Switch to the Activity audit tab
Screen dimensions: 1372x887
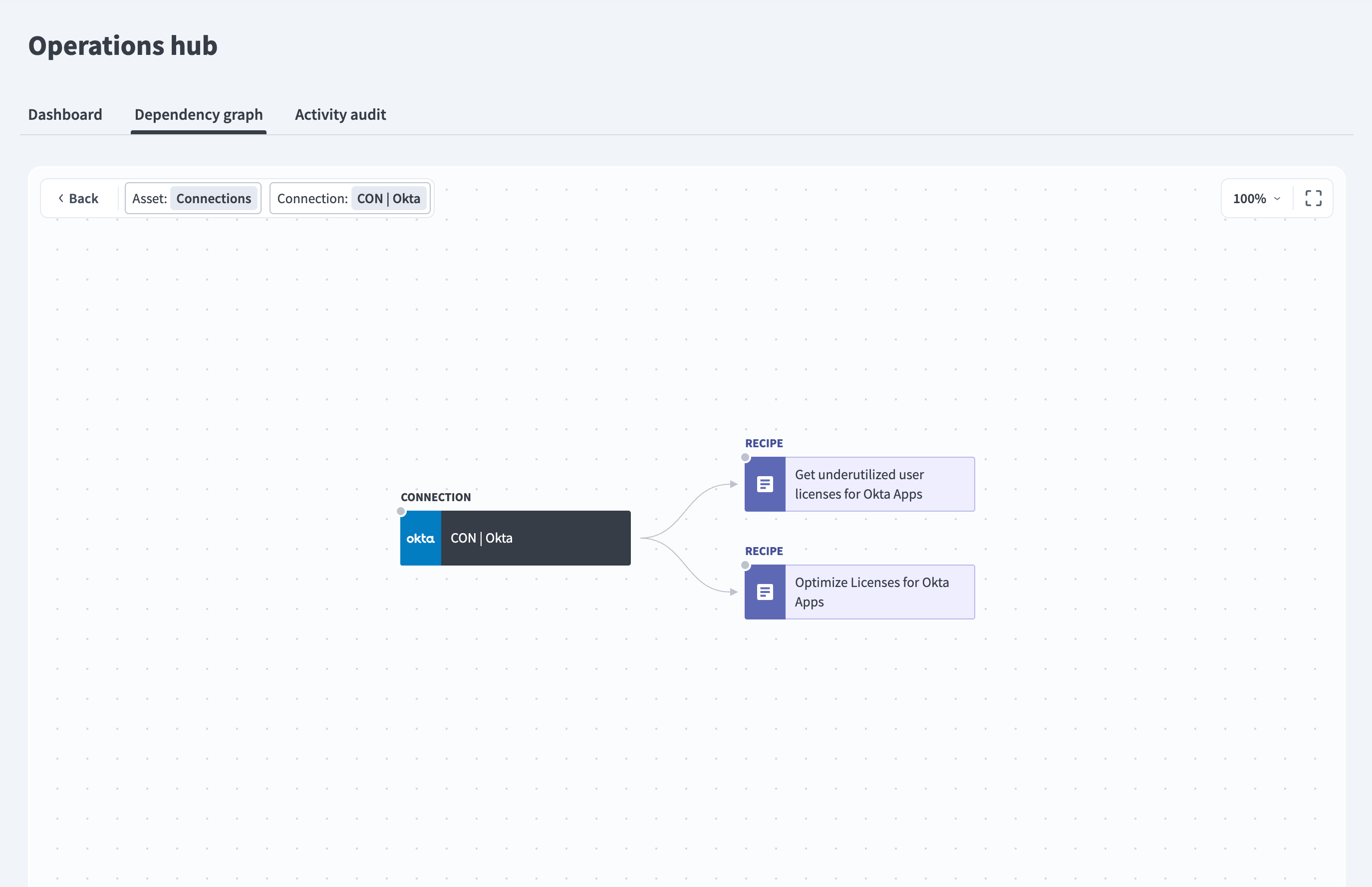coord(340,115)
